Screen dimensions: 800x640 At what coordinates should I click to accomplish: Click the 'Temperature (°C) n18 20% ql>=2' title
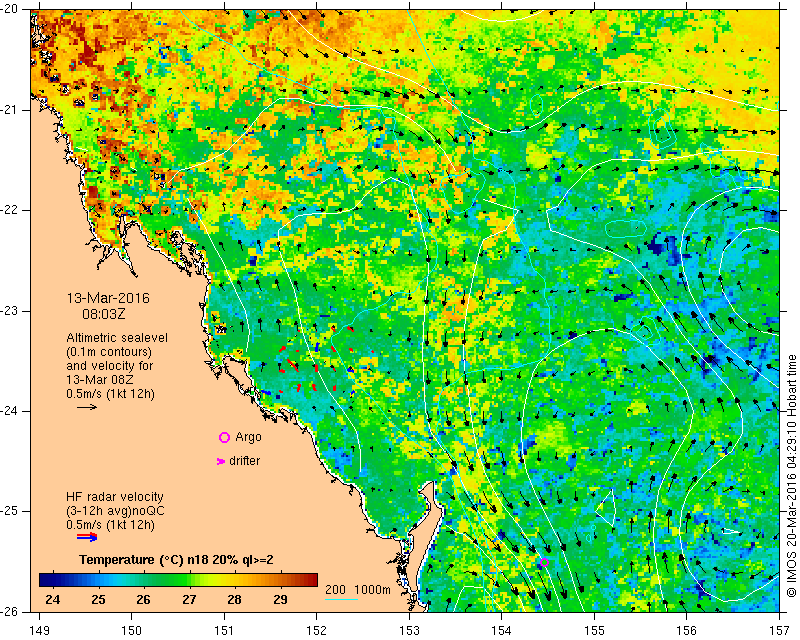coord(176,560)
